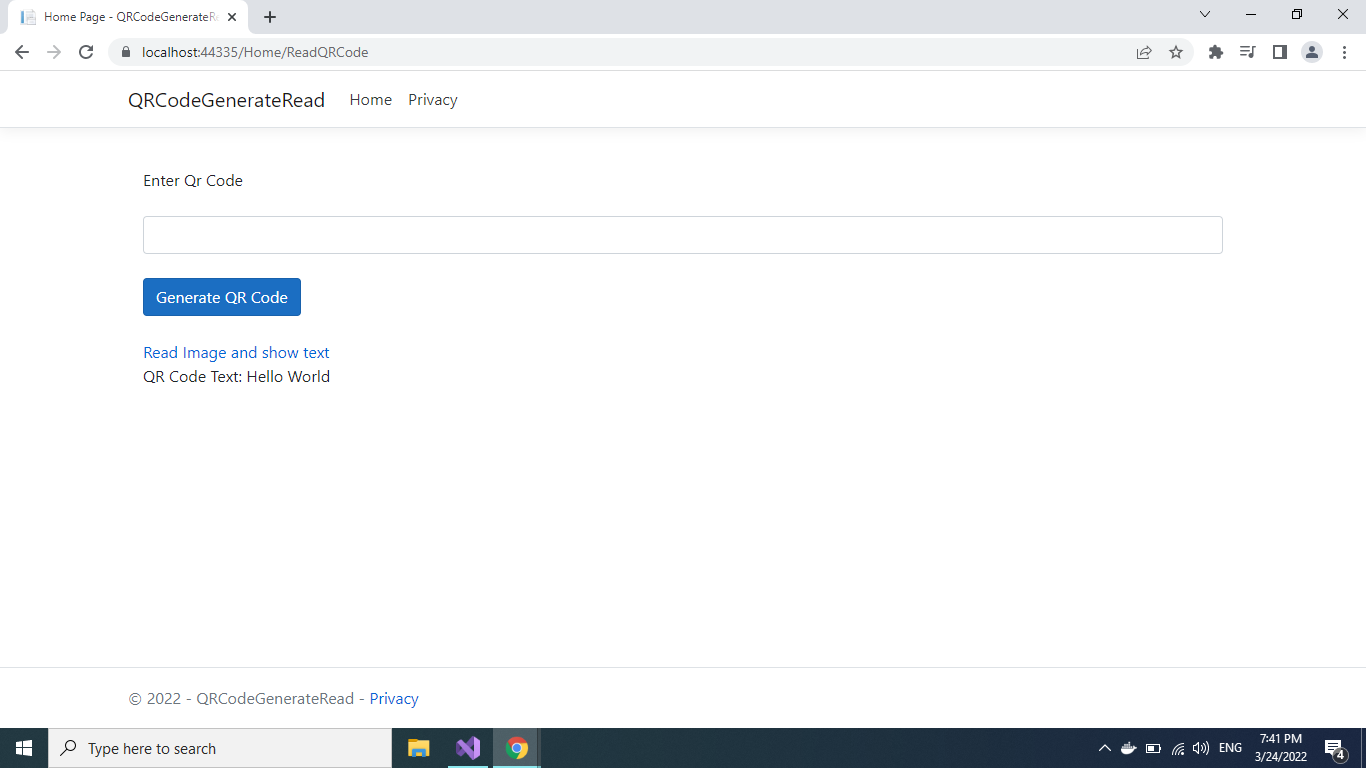The height and width of the screenshot is (768, 1366).
Task: Click '© 2022 - QRCodeGenerateRead' footer text
Action: click(241, 699)
